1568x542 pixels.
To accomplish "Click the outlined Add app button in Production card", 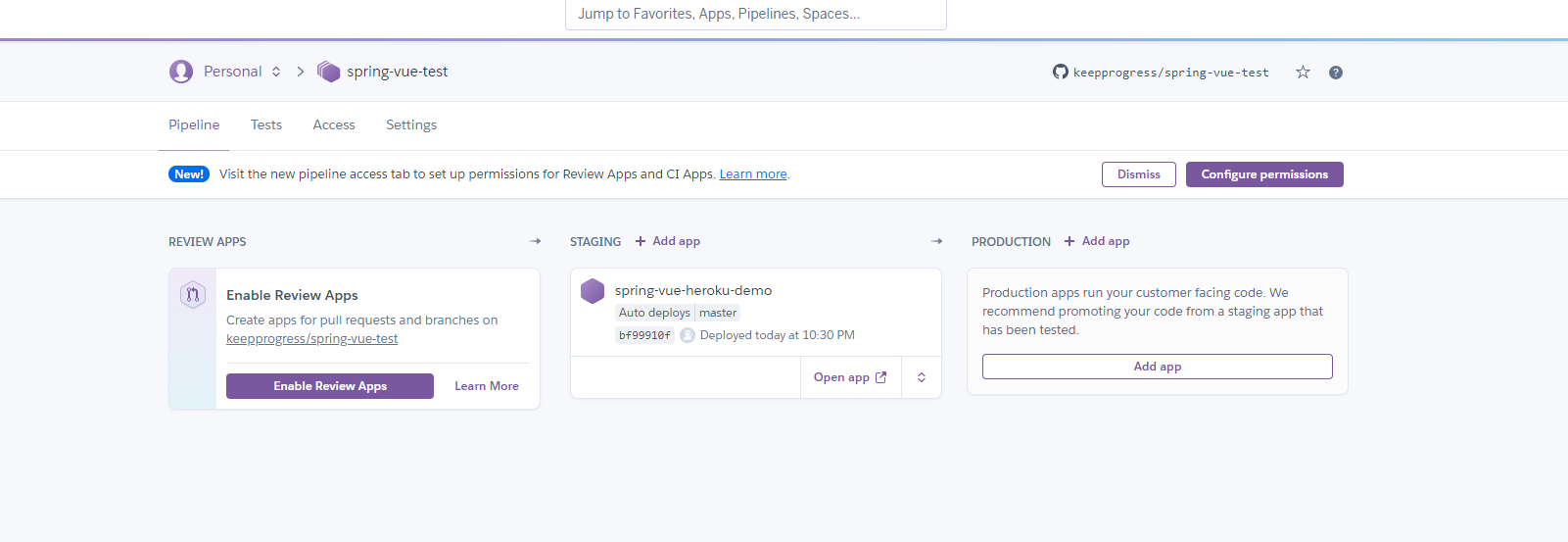I will click(1158, 367).
